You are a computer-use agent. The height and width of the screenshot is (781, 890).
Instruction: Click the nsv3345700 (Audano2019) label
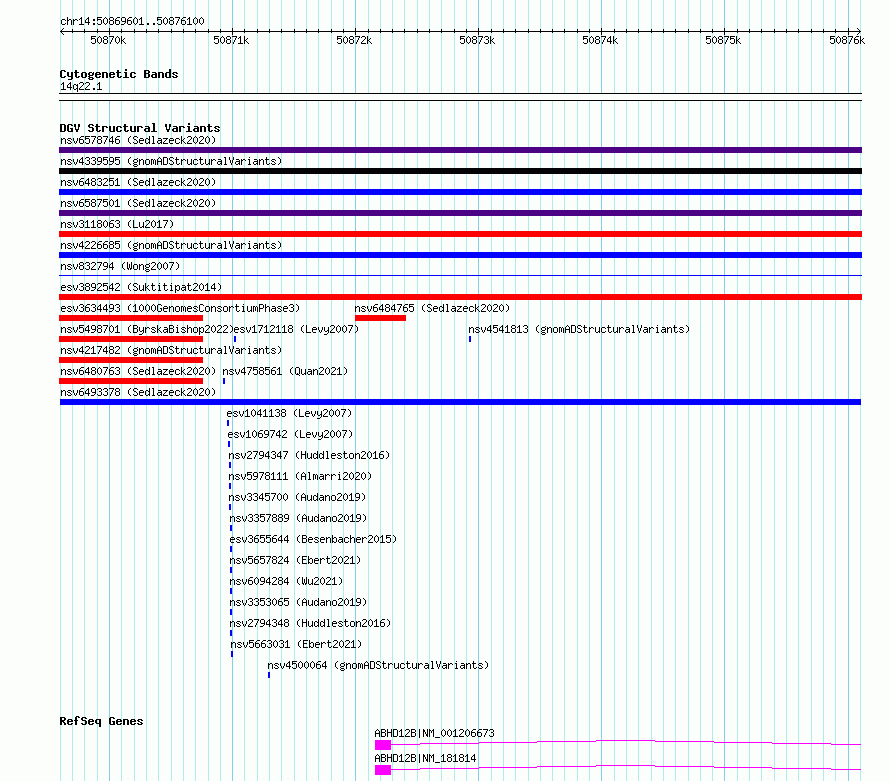coord(297,497)
